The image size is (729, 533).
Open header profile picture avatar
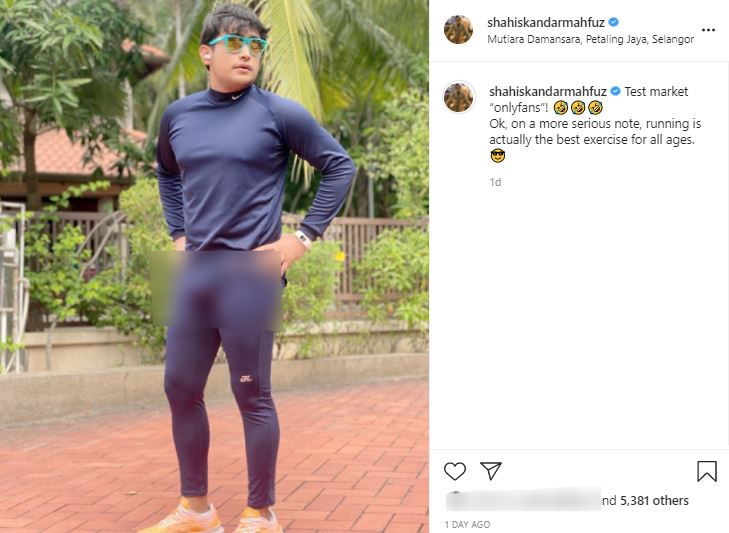click(458, 29)
